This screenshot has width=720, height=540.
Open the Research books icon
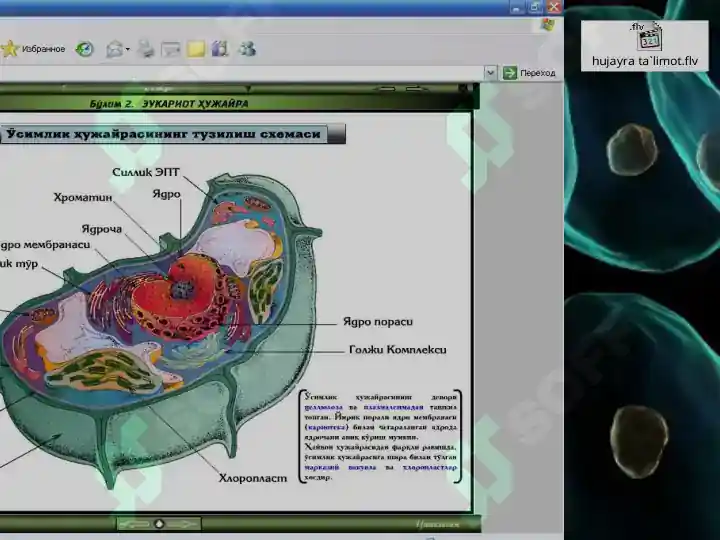(x=220, y=49)
